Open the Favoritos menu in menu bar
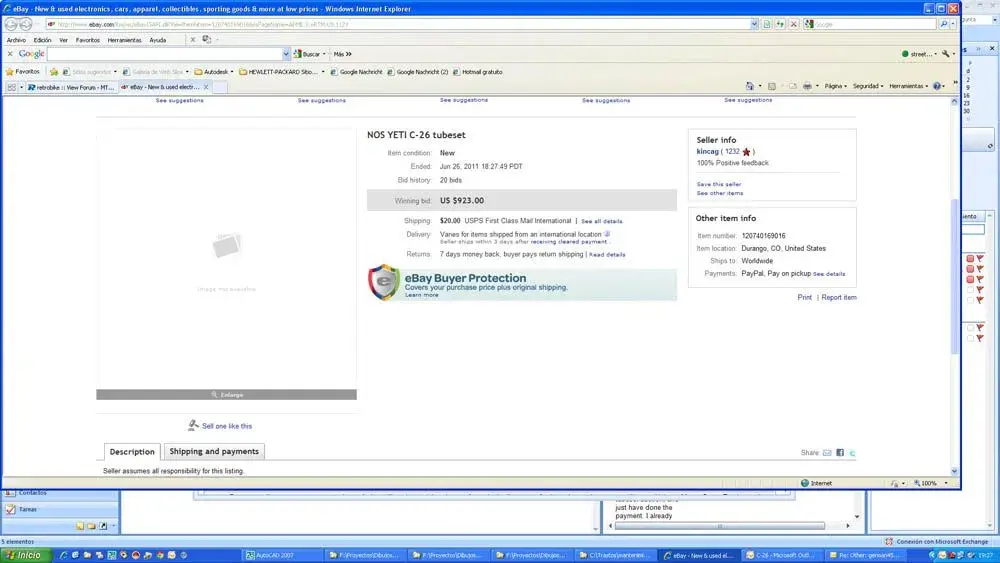This screenshot has width=1000, height=563. coord(88,40)
